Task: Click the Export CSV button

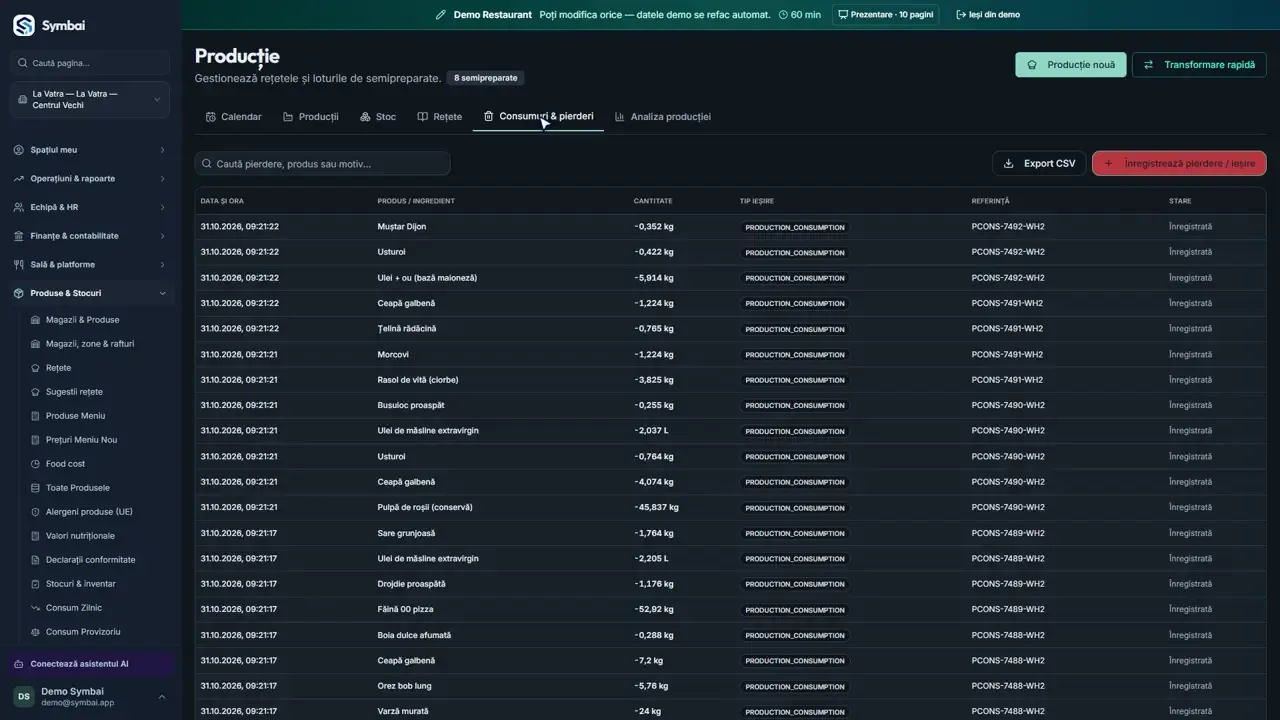Action: click(x=1039, y=163)
